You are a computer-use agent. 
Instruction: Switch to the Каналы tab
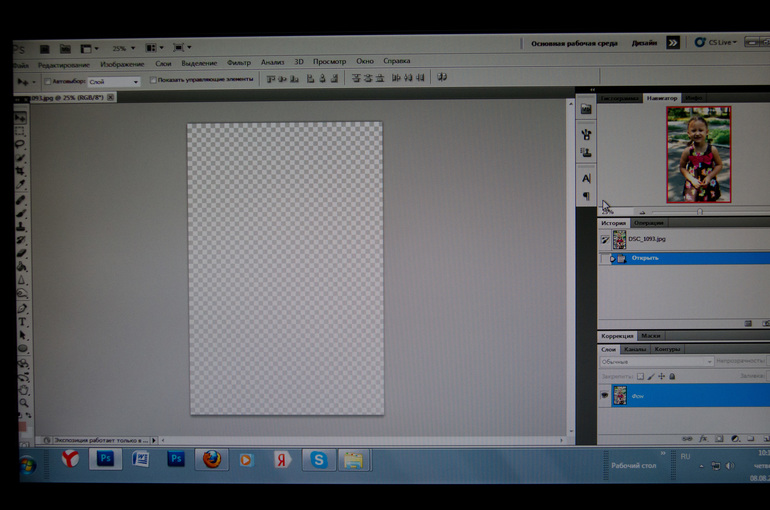pos(635,349)
